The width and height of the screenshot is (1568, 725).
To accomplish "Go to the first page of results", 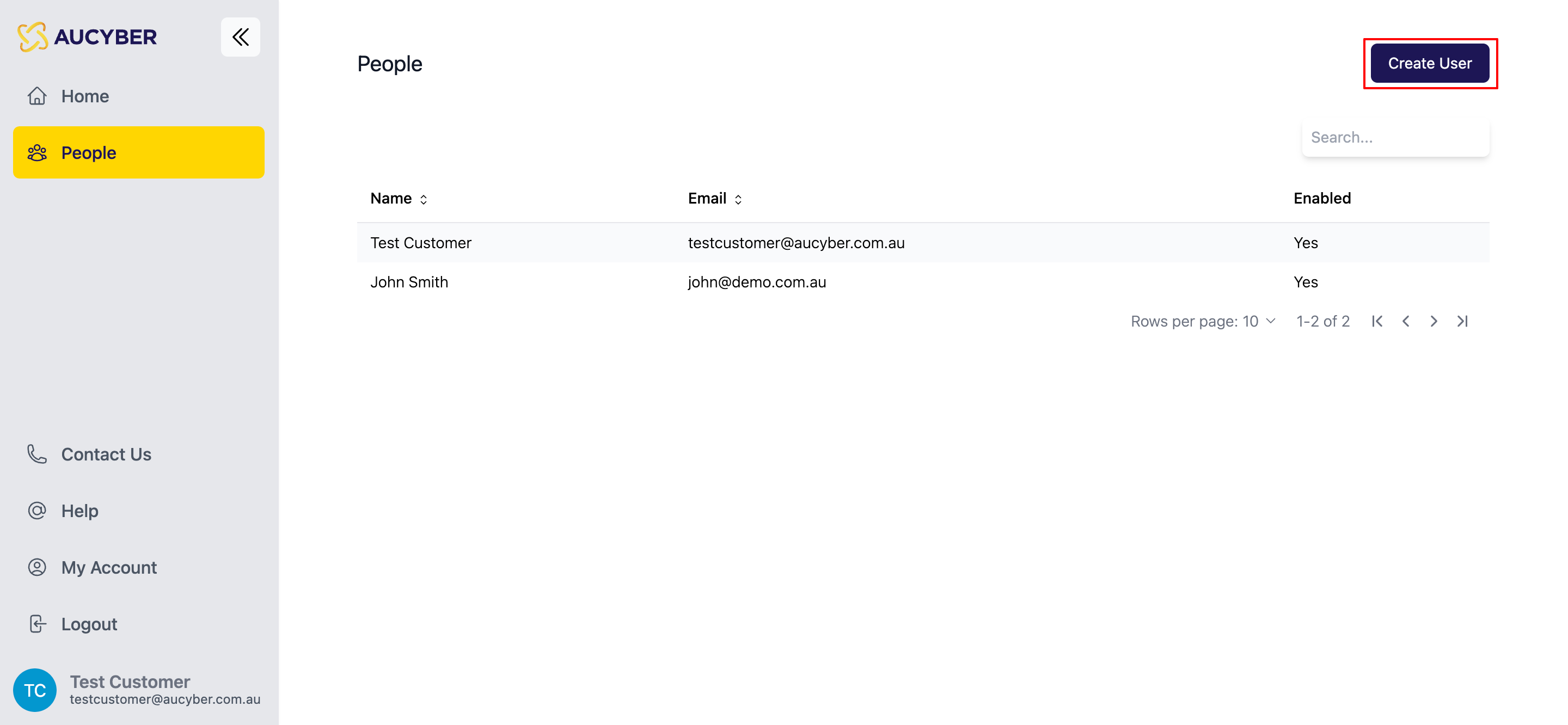I will tap(1377, 322).
